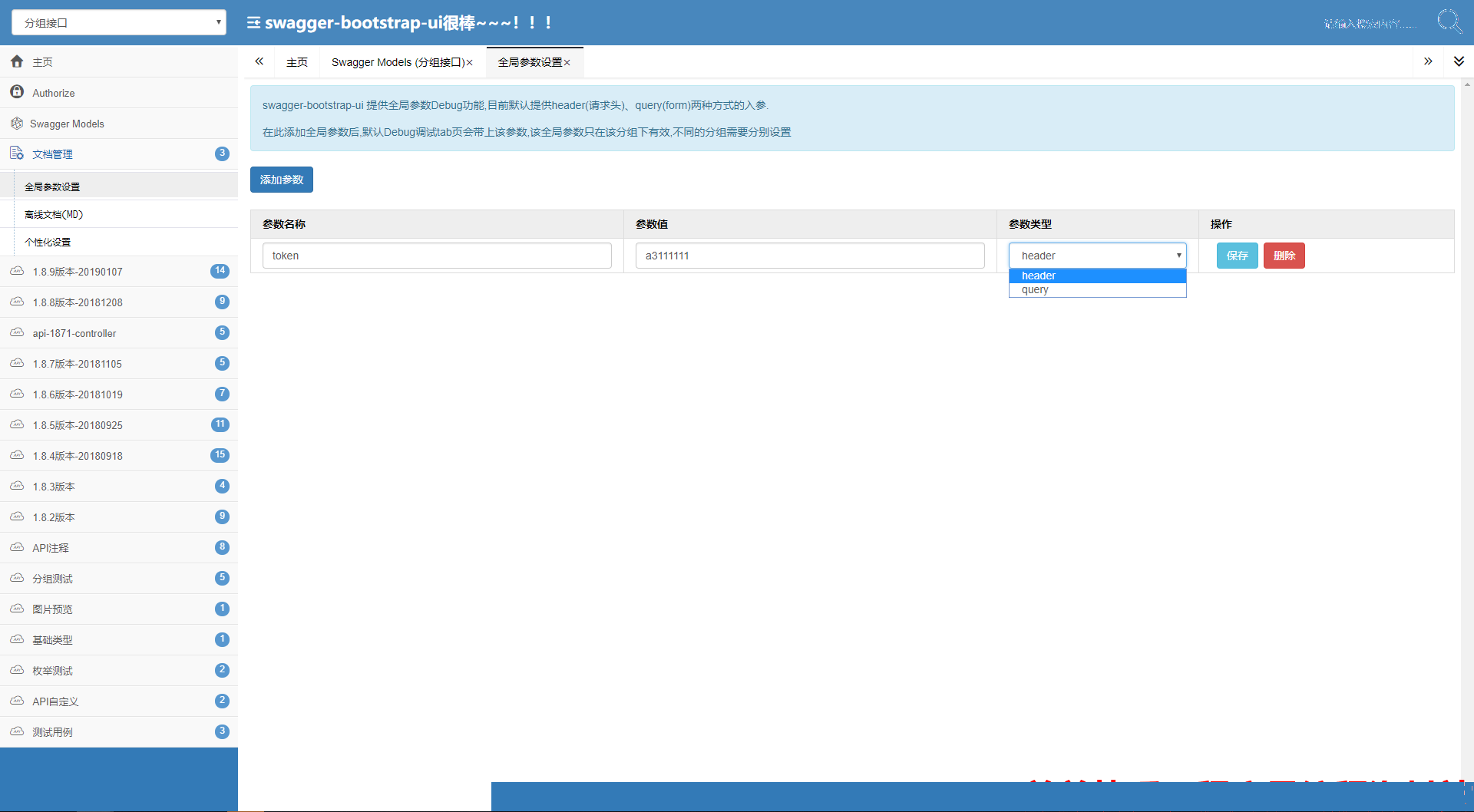This screenshot has width=1474, height=812.
Task: Click the double-right arrow tab scroll icon
Action: click(1428, 61)
